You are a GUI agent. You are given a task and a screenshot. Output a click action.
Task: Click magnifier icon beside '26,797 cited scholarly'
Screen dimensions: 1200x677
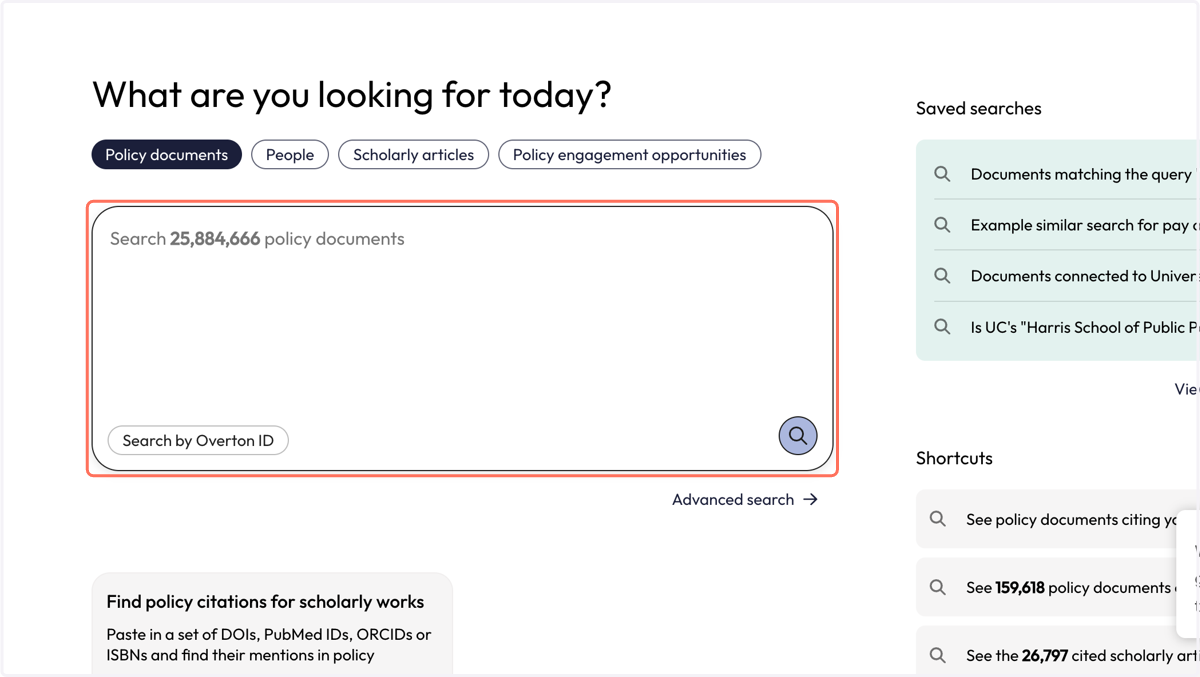[938, 655]
